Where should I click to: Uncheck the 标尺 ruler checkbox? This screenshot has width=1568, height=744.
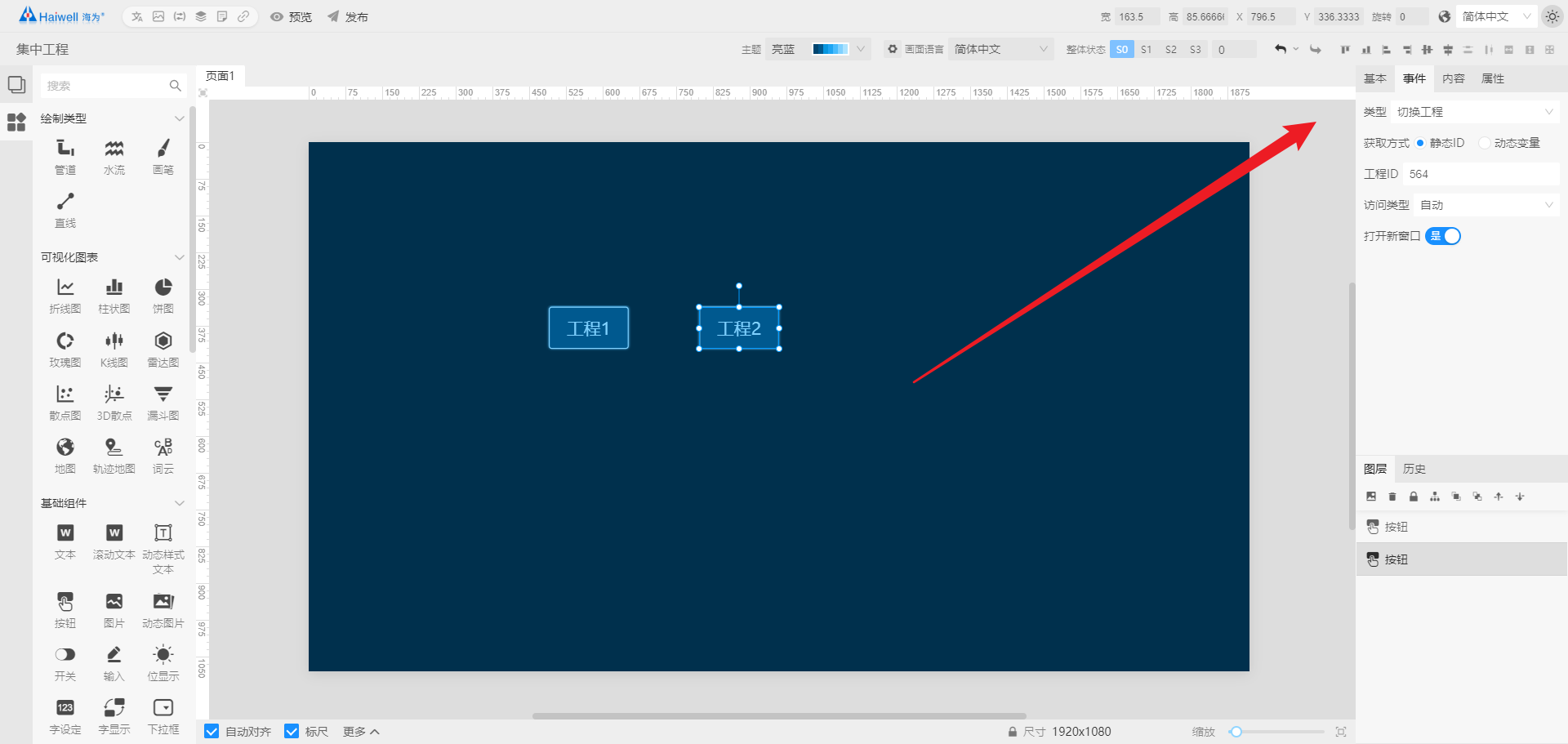292,732
